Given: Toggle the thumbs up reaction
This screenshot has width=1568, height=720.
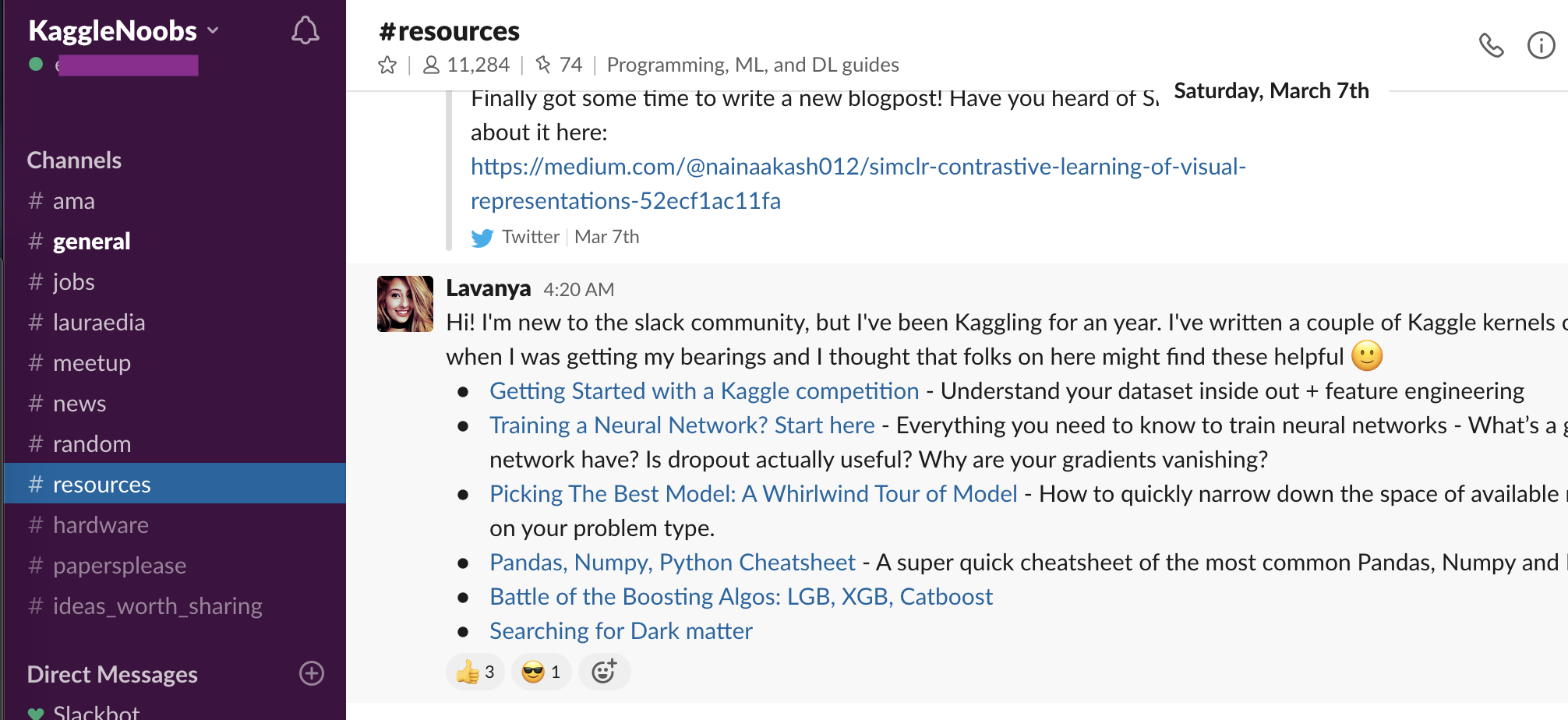Looking at the screenshot, I should [x=475, y=672].
